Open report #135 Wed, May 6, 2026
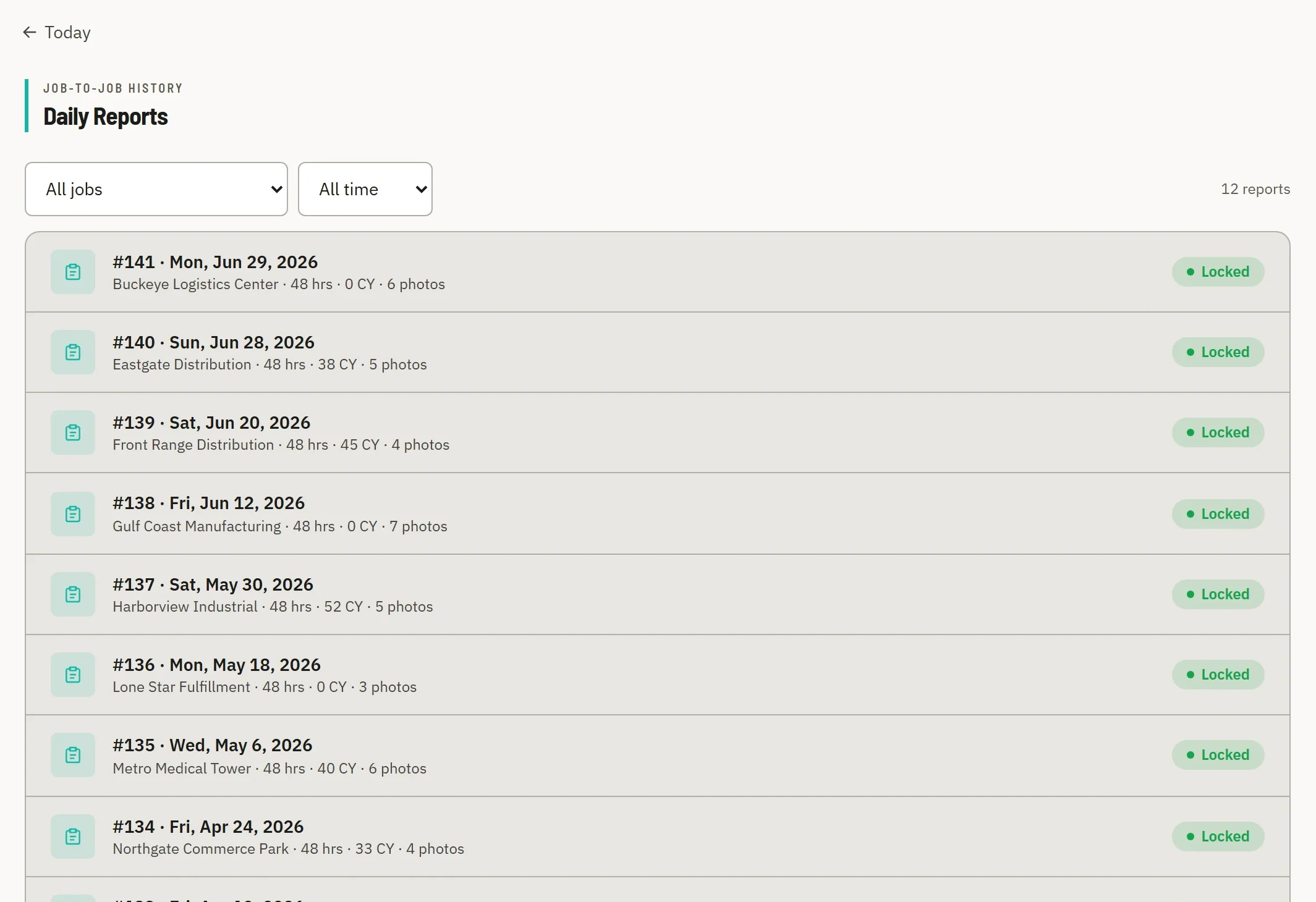 tap(658, 755)
